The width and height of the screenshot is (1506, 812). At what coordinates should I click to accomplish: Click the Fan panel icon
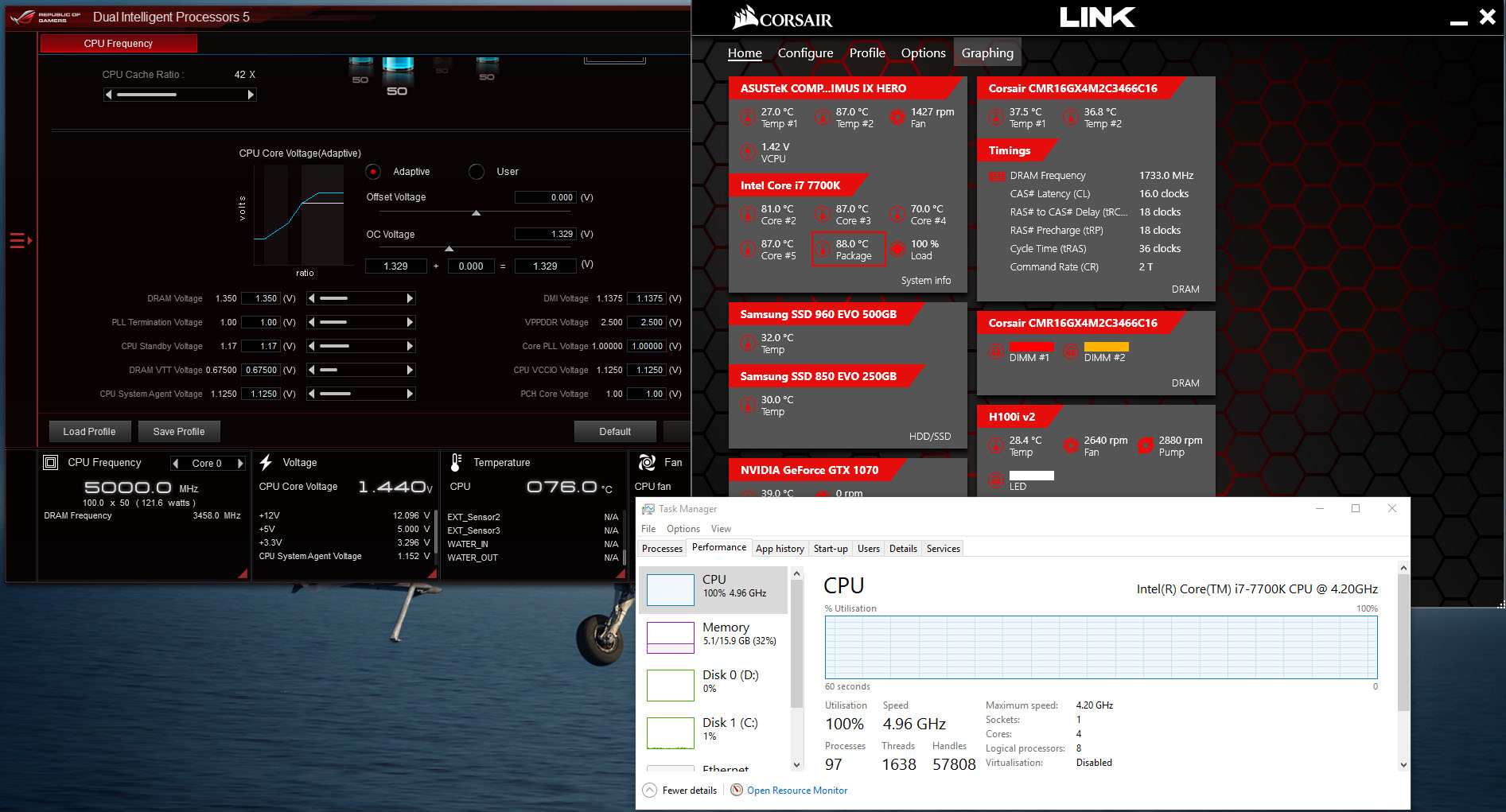pyautogui.click(x=647, y=462)
